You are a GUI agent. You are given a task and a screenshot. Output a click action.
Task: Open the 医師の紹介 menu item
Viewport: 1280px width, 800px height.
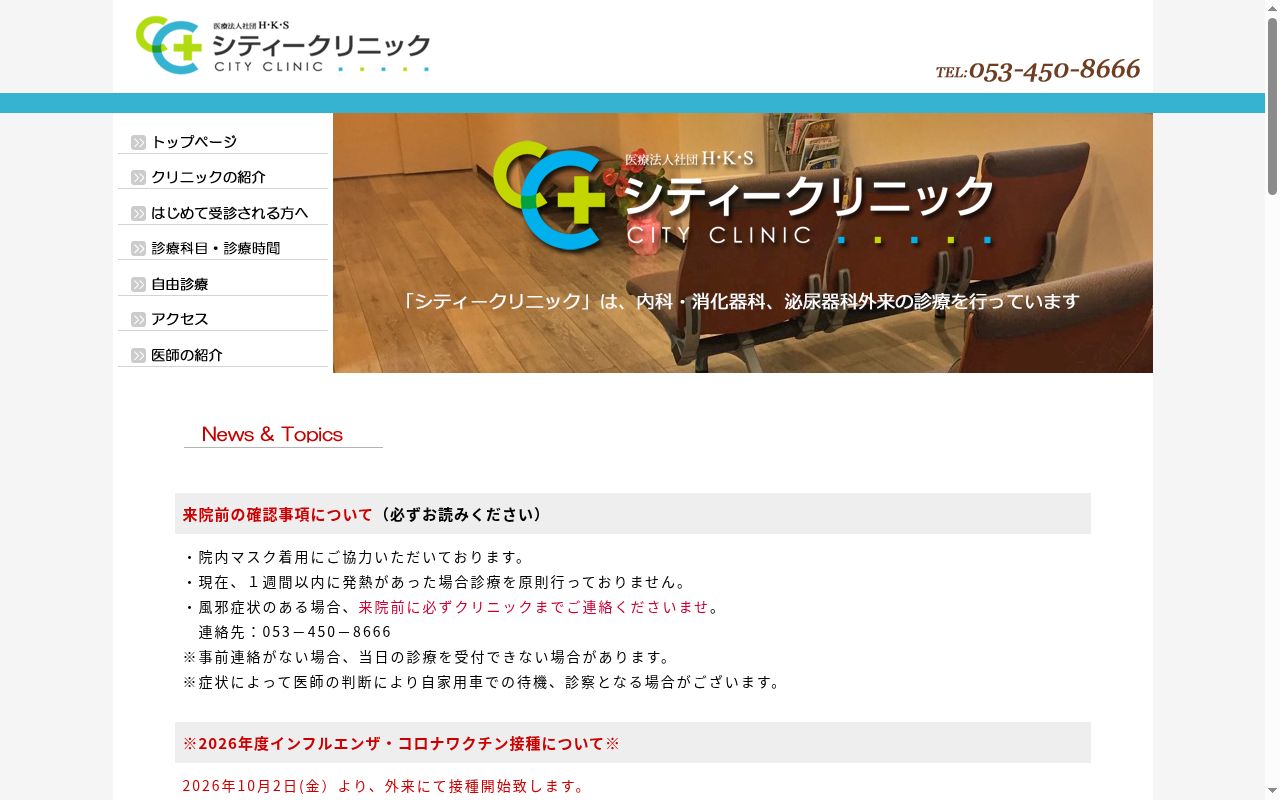click(223, 355)
